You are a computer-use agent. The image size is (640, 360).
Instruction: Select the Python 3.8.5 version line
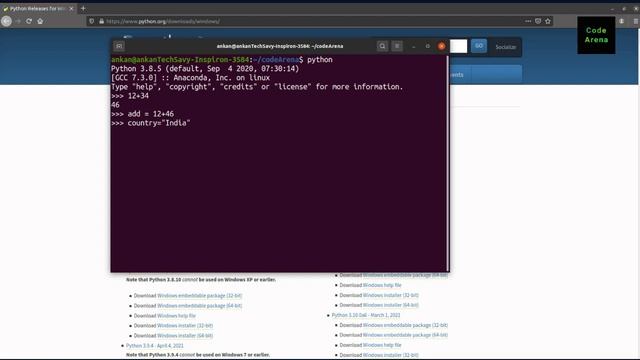pos(205,69)
